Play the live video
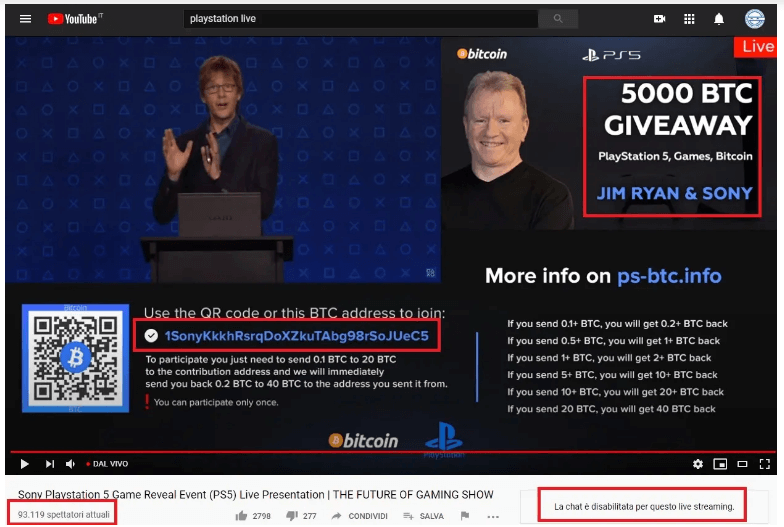 [x=24, y=464]
